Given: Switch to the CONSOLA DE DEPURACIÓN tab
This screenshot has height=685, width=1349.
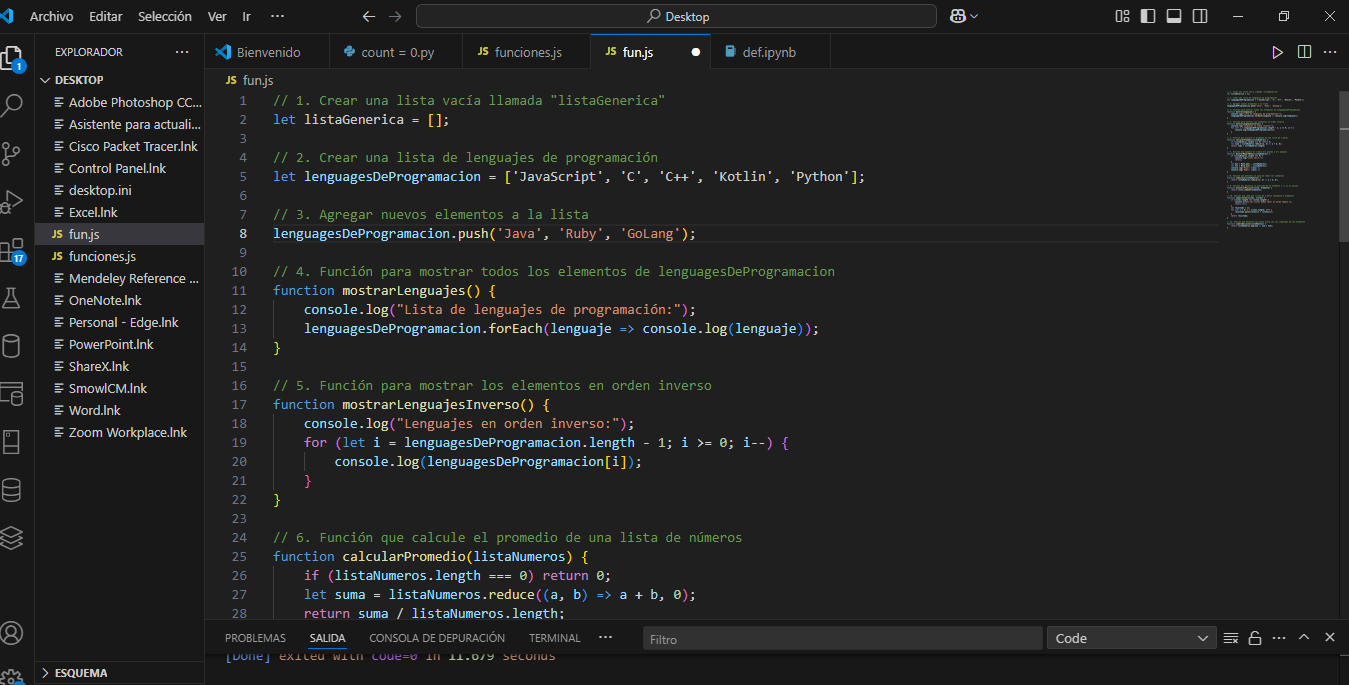Looking at the screenshot, I should pos(437,638).
